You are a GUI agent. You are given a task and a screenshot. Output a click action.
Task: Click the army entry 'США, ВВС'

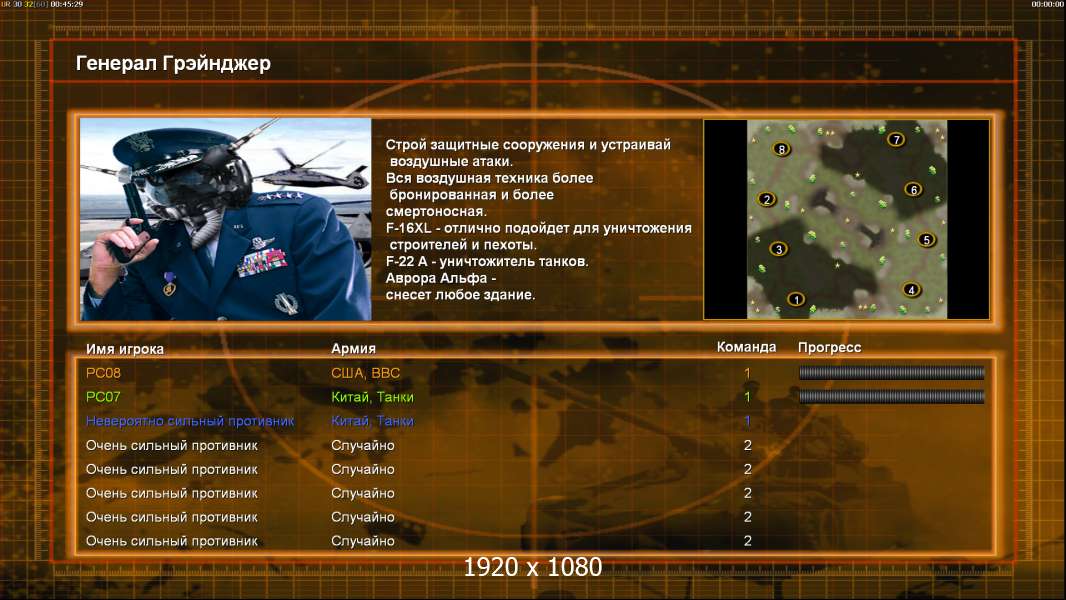(365, 373)
